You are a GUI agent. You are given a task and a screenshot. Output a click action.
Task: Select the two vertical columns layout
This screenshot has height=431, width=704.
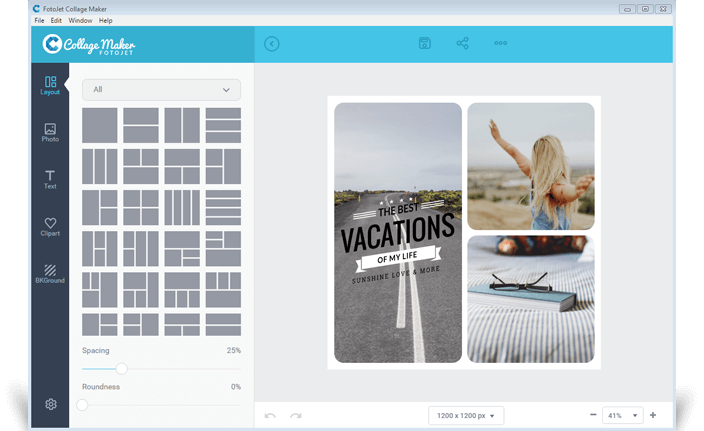click(x=182, y=125)
